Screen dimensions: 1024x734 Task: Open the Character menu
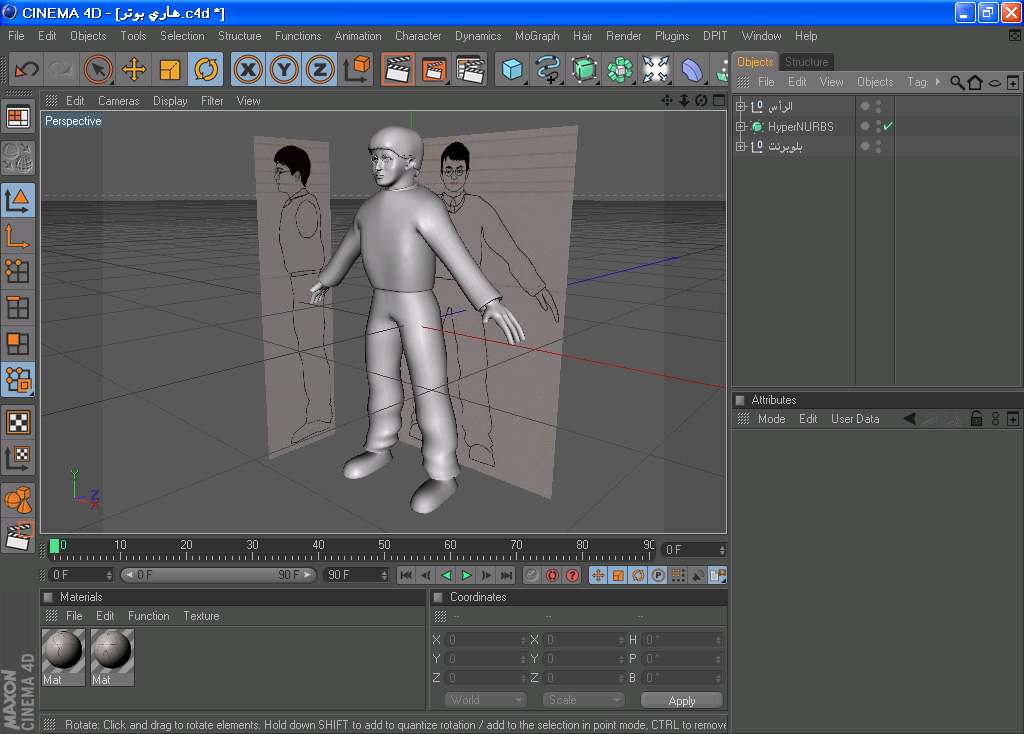click(x=418, y=36)
